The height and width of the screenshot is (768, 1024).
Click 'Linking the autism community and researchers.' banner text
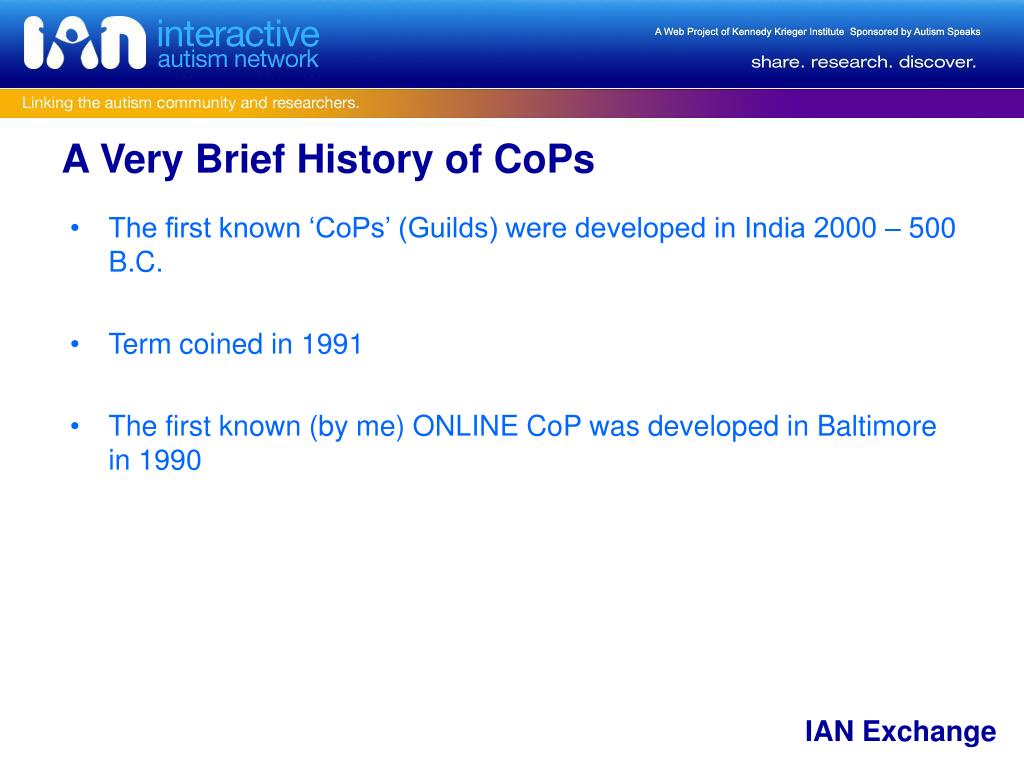[x=190, y=103]
